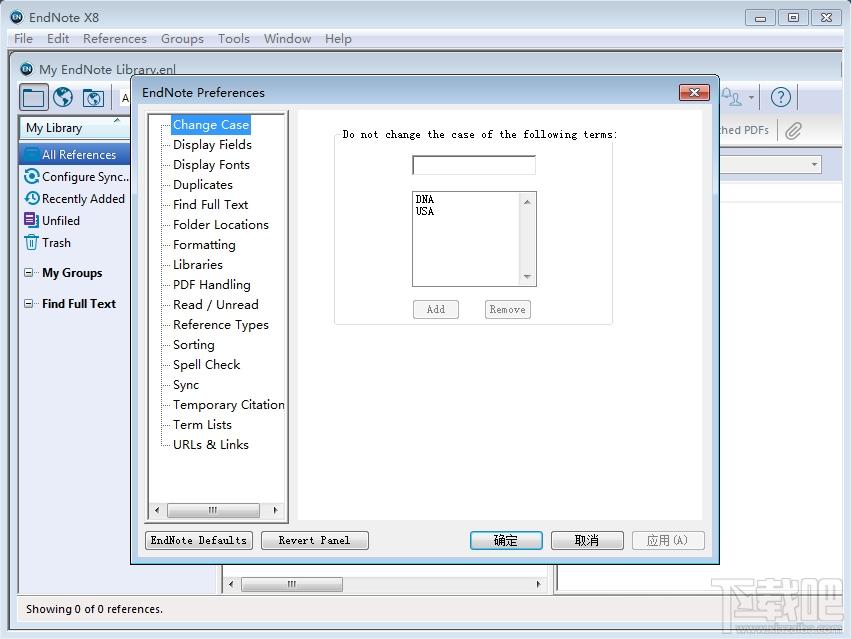Click the Trash bin icon

pyautogui.click(x=31, y=243)
